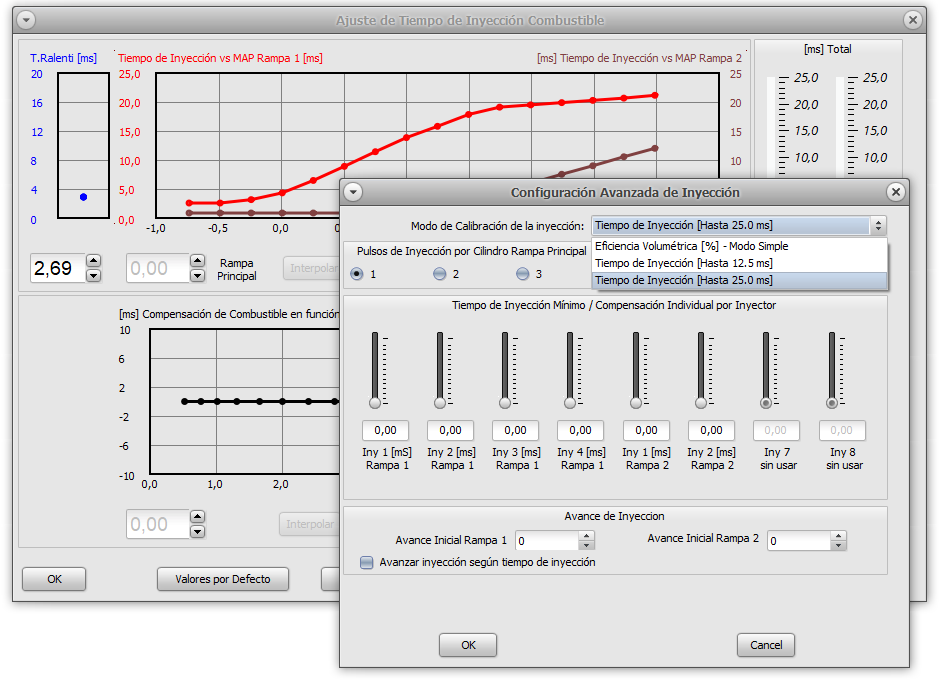Increase compensation 0,00 value spinner
The image size is (944, 680).
[197, 517]
